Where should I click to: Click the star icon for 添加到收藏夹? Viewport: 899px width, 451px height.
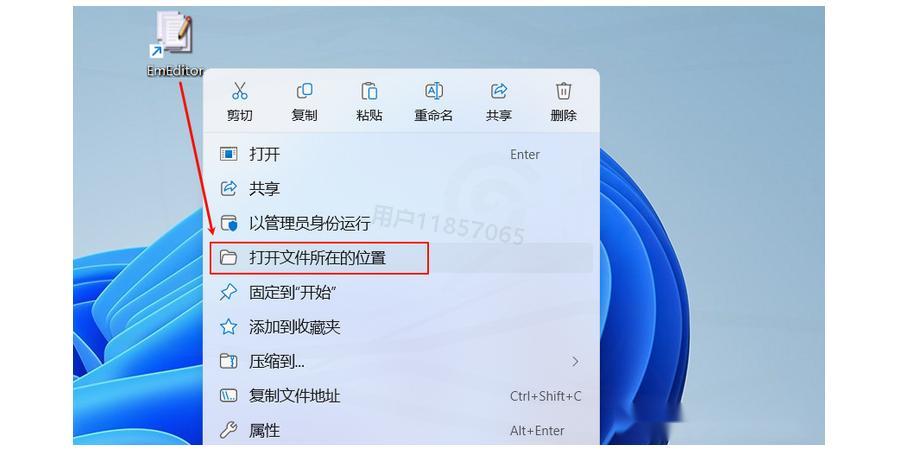coord(229,327)
